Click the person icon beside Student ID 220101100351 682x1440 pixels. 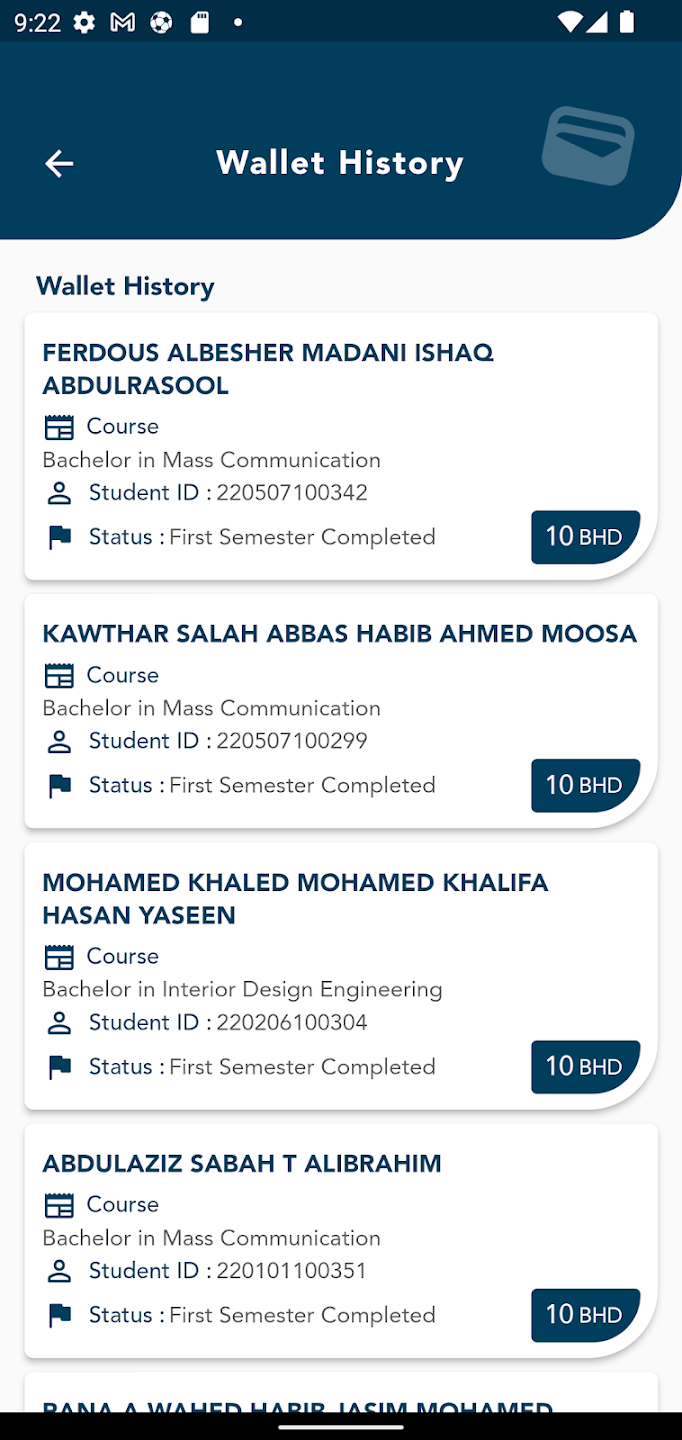click(60, 1271)
